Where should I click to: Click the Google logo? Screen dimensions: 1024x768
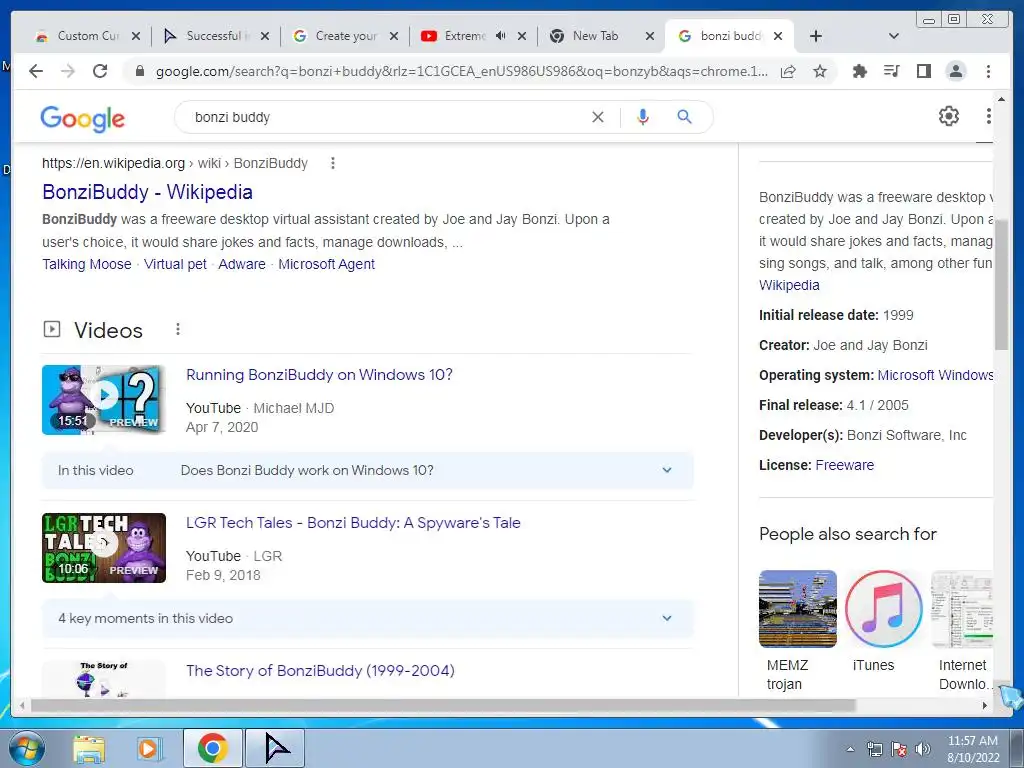82,118
